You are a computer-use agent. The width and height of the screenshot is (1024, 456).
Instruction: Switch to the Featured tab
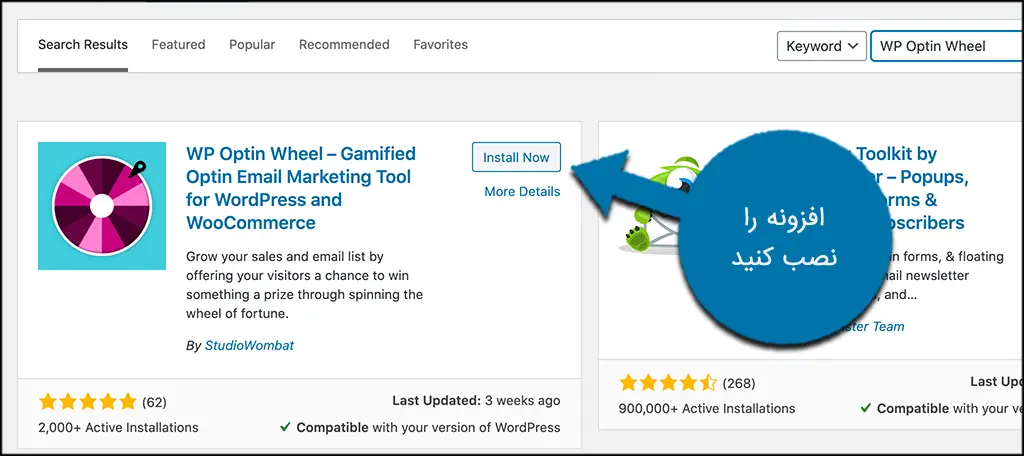point(178,44)
